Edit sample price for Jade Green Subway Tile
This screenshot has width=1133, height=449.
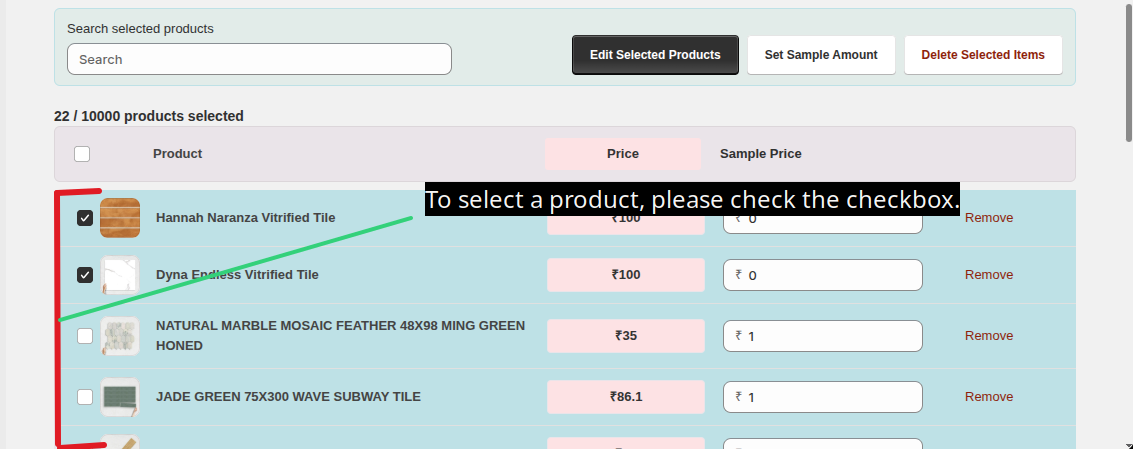tap(822, 397)
